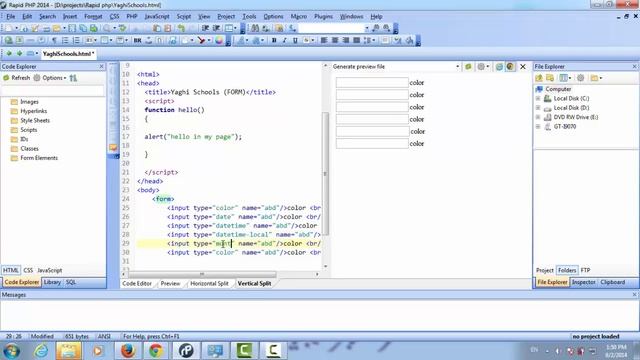
Task: Open the color wheel picker
Action: point(219,40)
